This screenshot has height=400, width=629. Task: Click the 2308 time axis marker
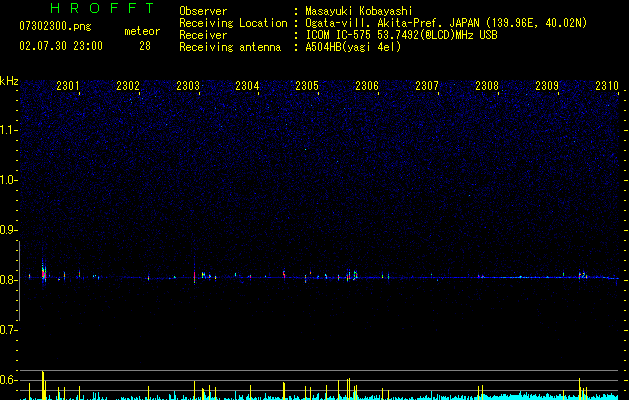click(x=487, y=86)
